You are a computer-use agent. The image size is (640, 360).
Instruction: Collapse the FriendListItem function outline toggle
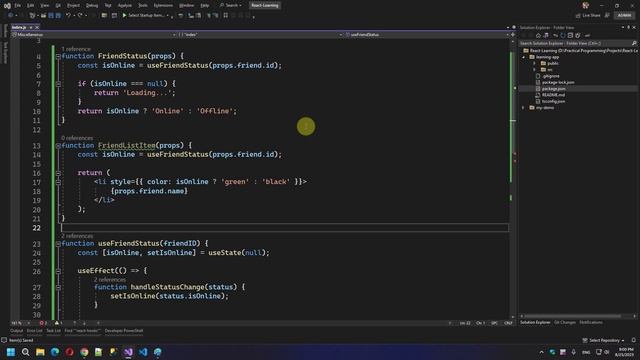click(58, 146)
